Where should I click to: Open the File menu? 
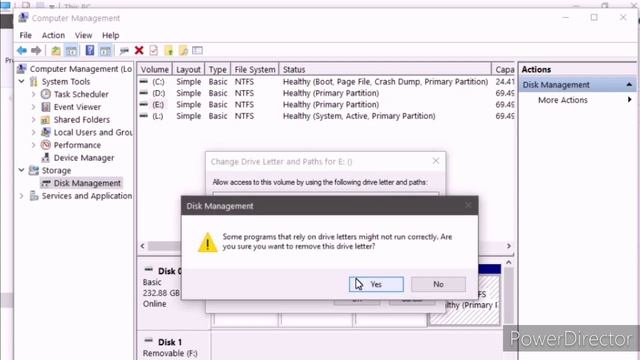coord(25,36)
